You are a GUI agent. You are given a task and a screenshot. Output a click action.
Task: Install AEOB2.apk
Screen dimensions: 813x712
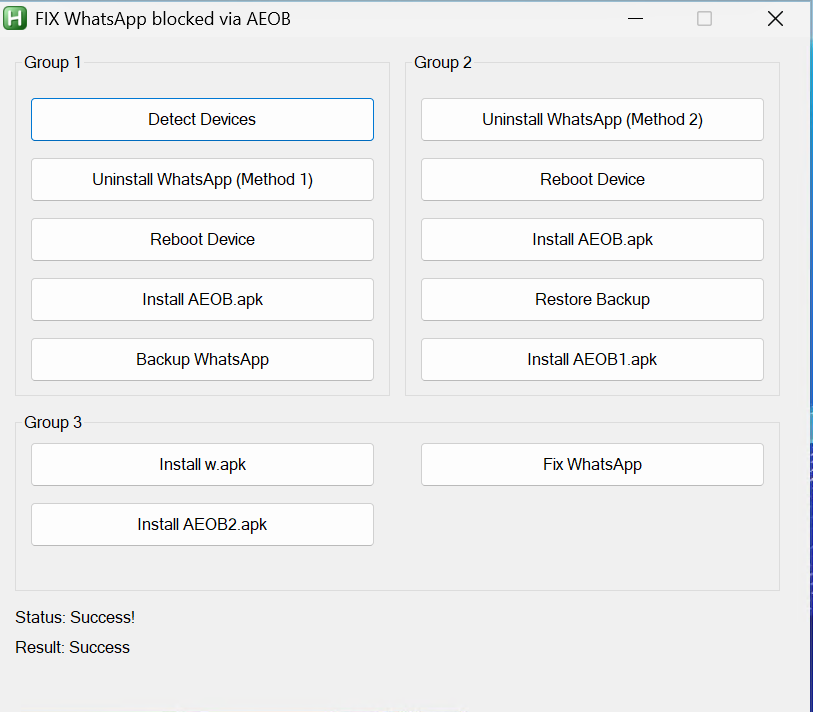pos(202,524)
